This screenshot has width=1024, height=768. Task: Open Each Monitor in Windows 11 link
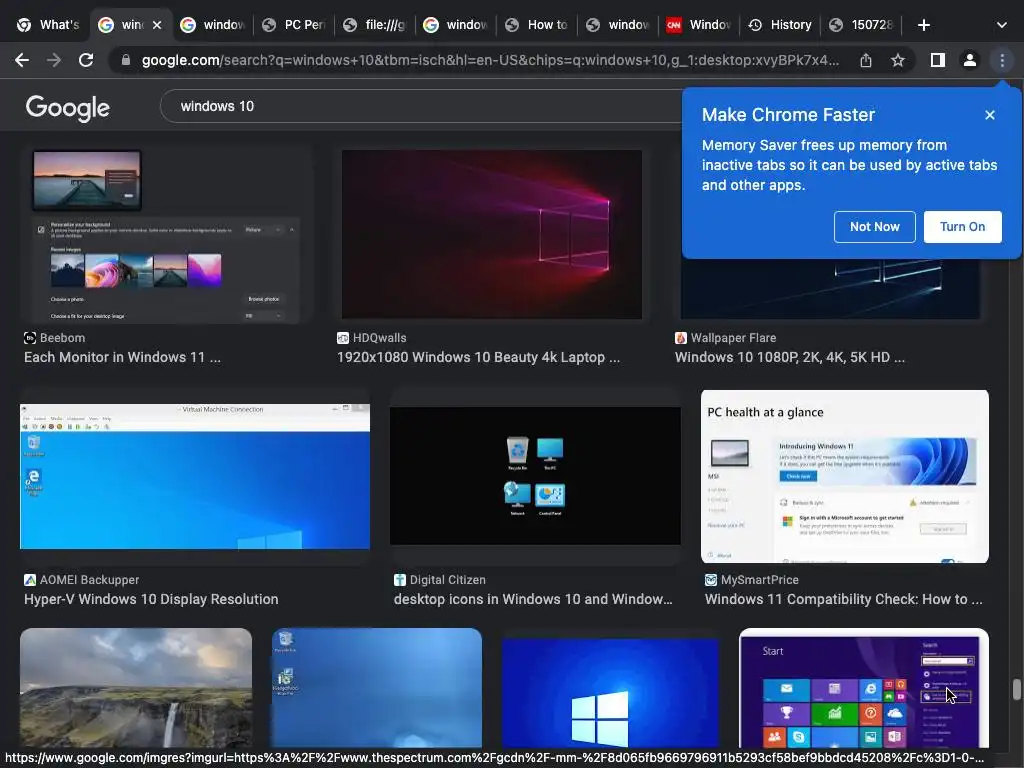(x=122, y=357)
